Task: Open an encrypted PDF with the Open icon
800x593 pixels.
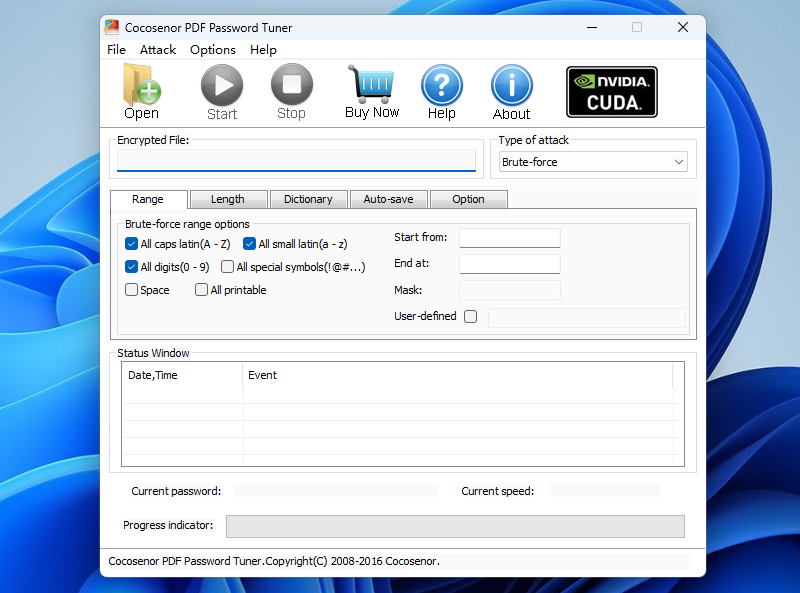Action: tap(141, 91)
